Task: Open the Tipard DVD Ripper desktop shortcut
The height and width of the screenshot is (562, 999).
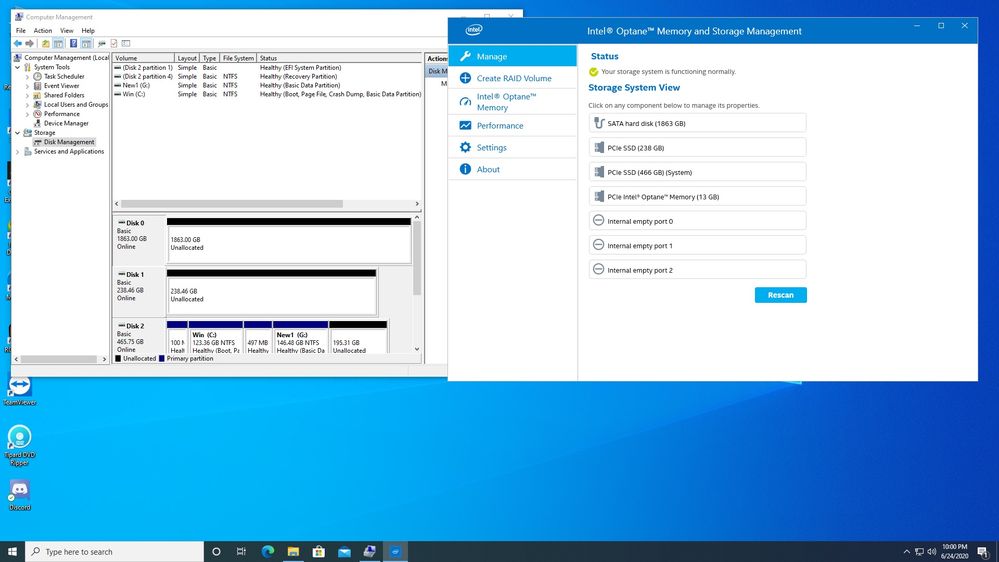Action: (x=20, y=445)
